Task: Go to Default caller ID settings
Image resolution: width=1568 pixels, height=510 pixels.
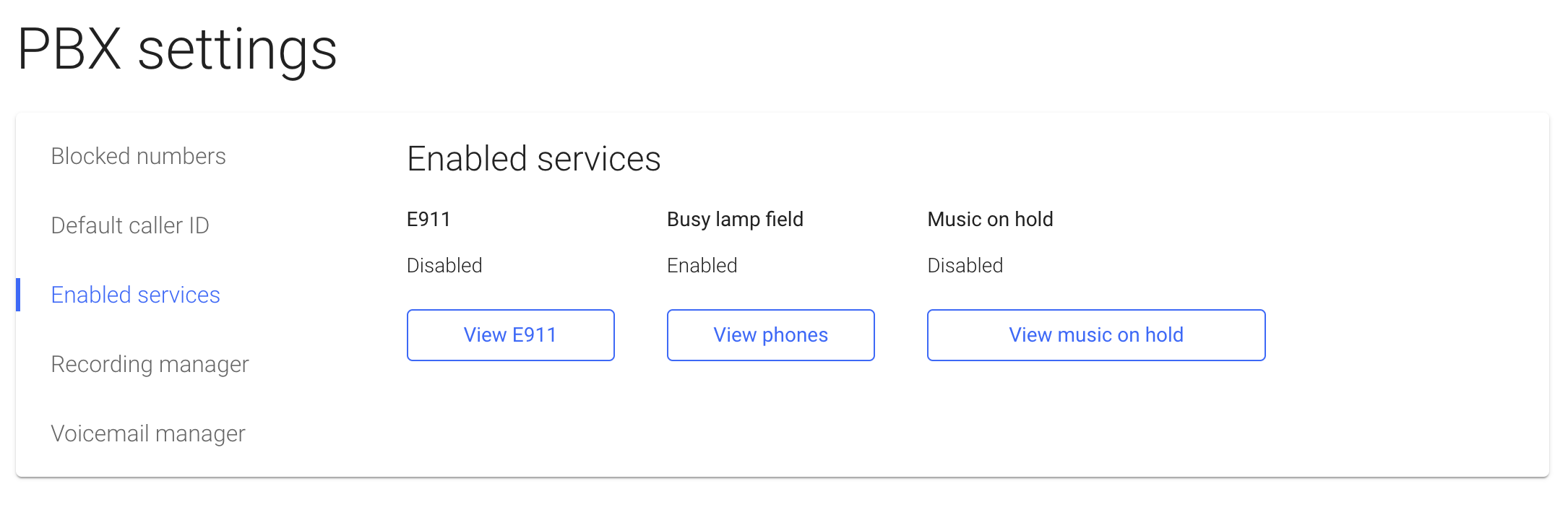Action: tap(130, 225)
